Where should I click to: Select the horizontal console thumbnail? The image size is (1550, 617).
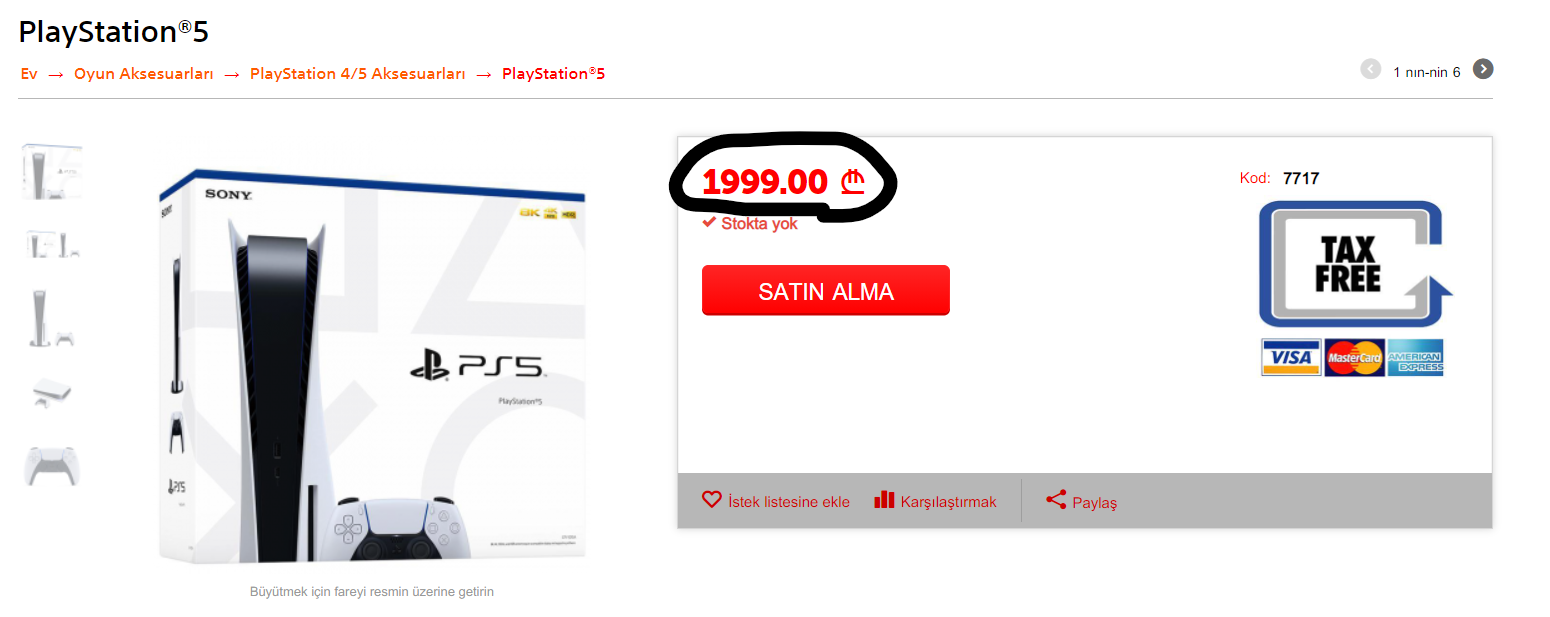(x=52, y=392)
